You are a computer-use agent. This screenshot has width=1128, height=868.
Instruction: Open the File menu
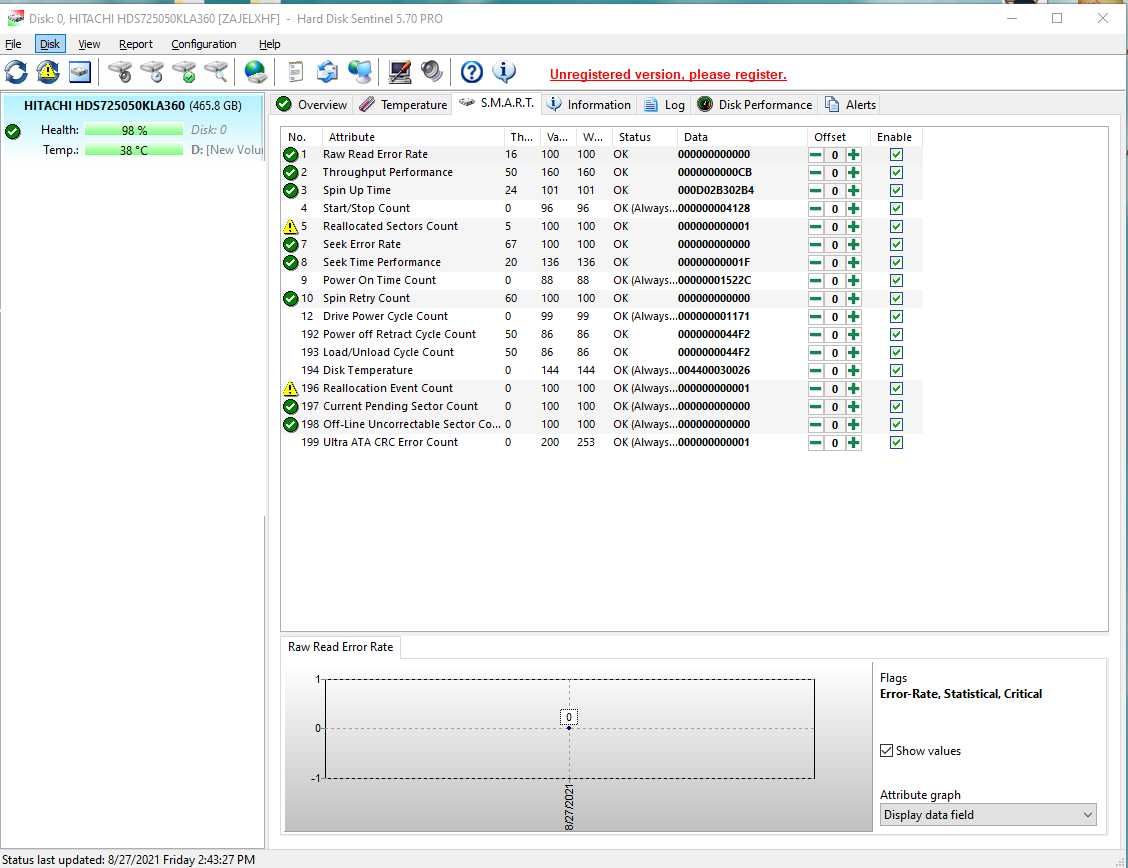pos(13,44)
